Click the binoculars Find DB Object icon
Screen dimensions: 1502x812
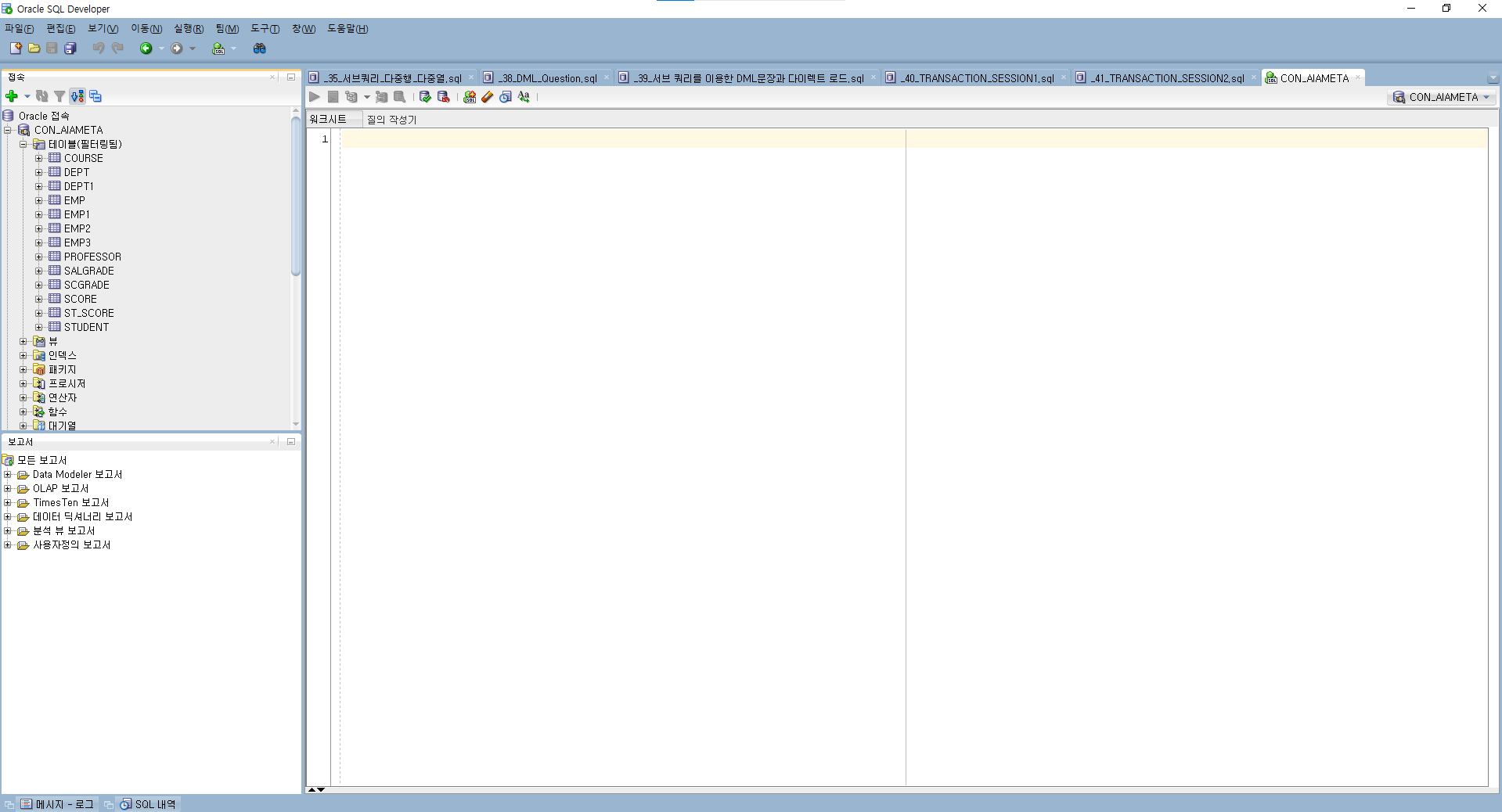click(259, 49)
